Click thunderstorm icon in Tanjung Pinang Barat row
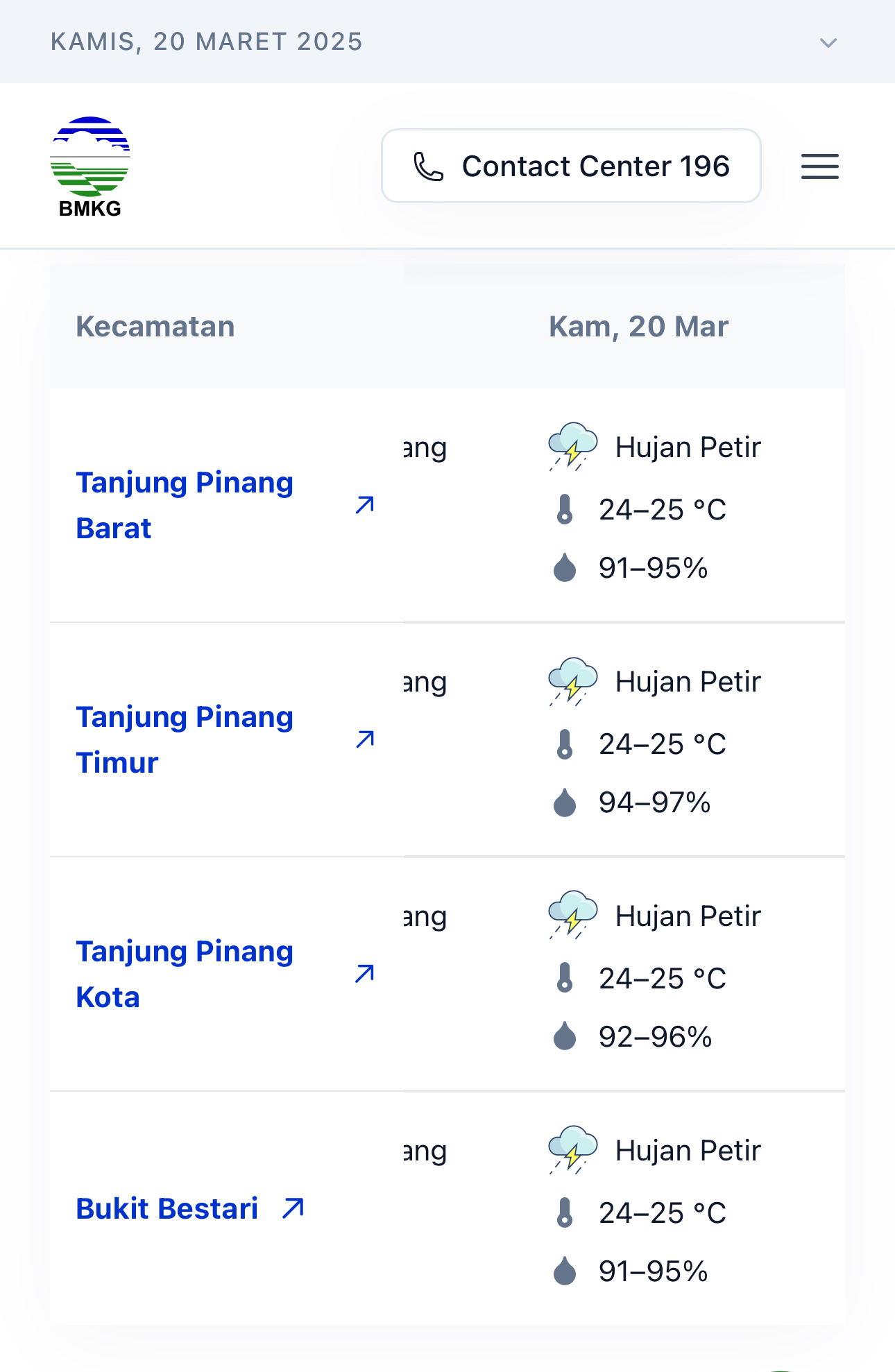The width and height of the screenshot is (895, 1372). (x=573, y=446)
